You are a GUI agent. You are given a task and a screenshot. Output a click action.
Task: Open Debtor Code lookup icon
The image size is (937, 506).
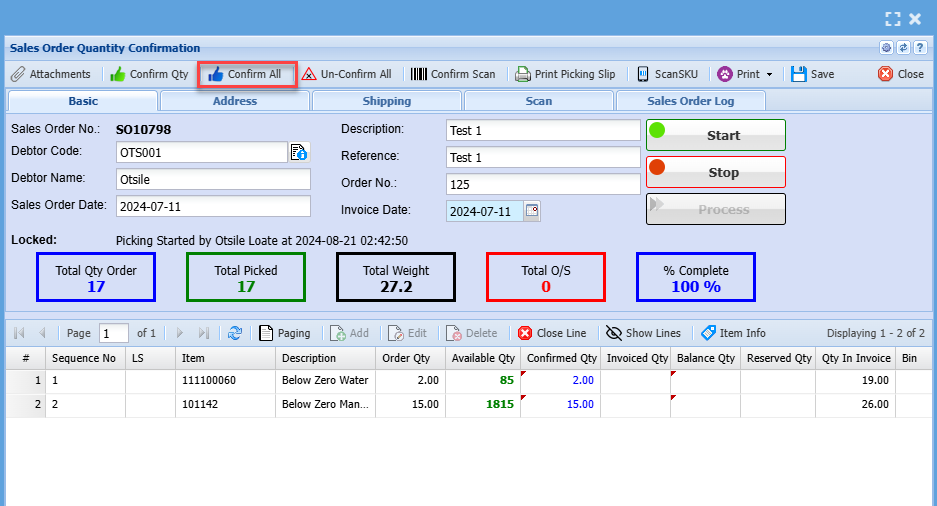(299, 152)
